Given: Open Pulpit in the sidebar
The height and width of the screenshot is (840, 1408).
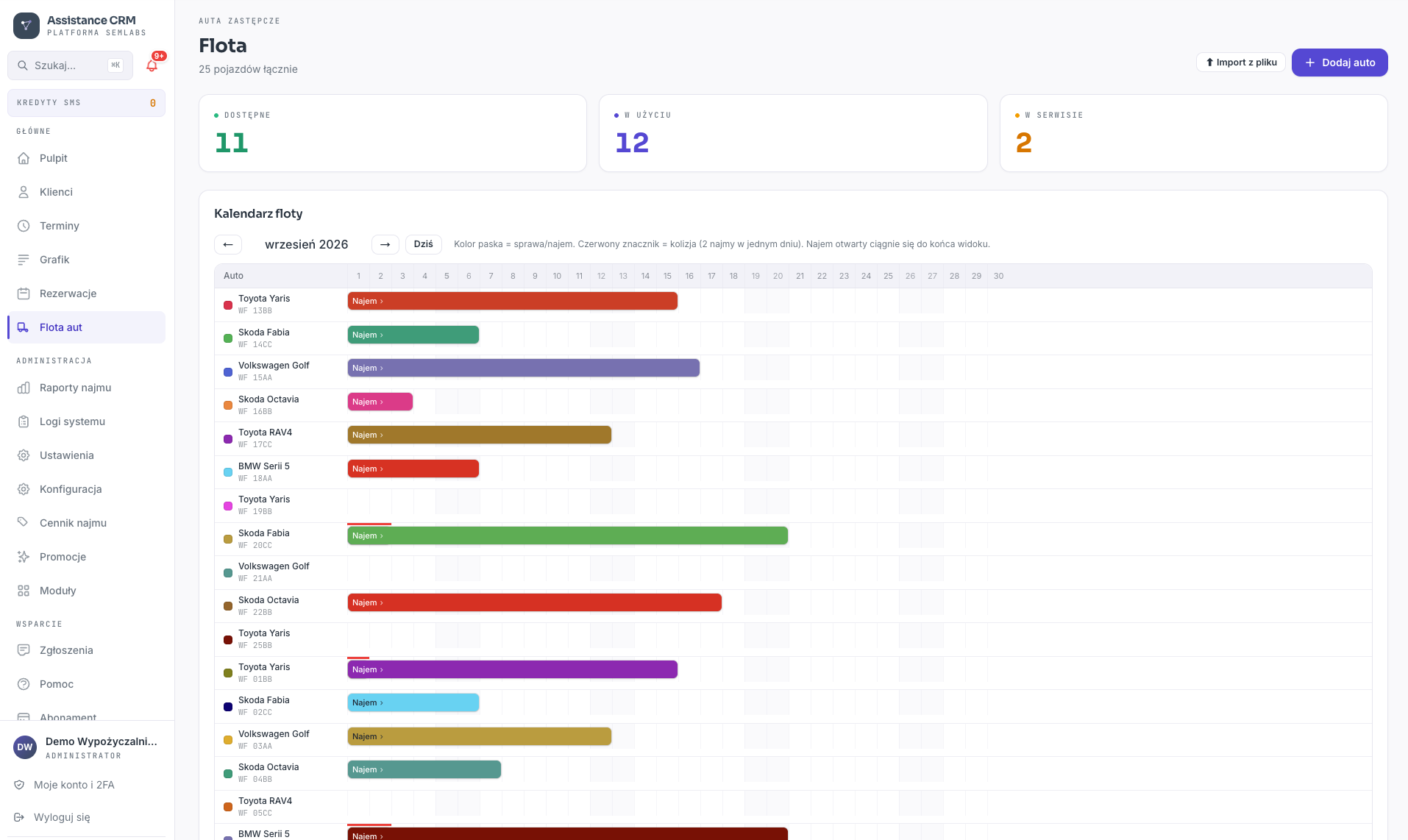Looking at the screenshot, I should click(x=86, y=158).
